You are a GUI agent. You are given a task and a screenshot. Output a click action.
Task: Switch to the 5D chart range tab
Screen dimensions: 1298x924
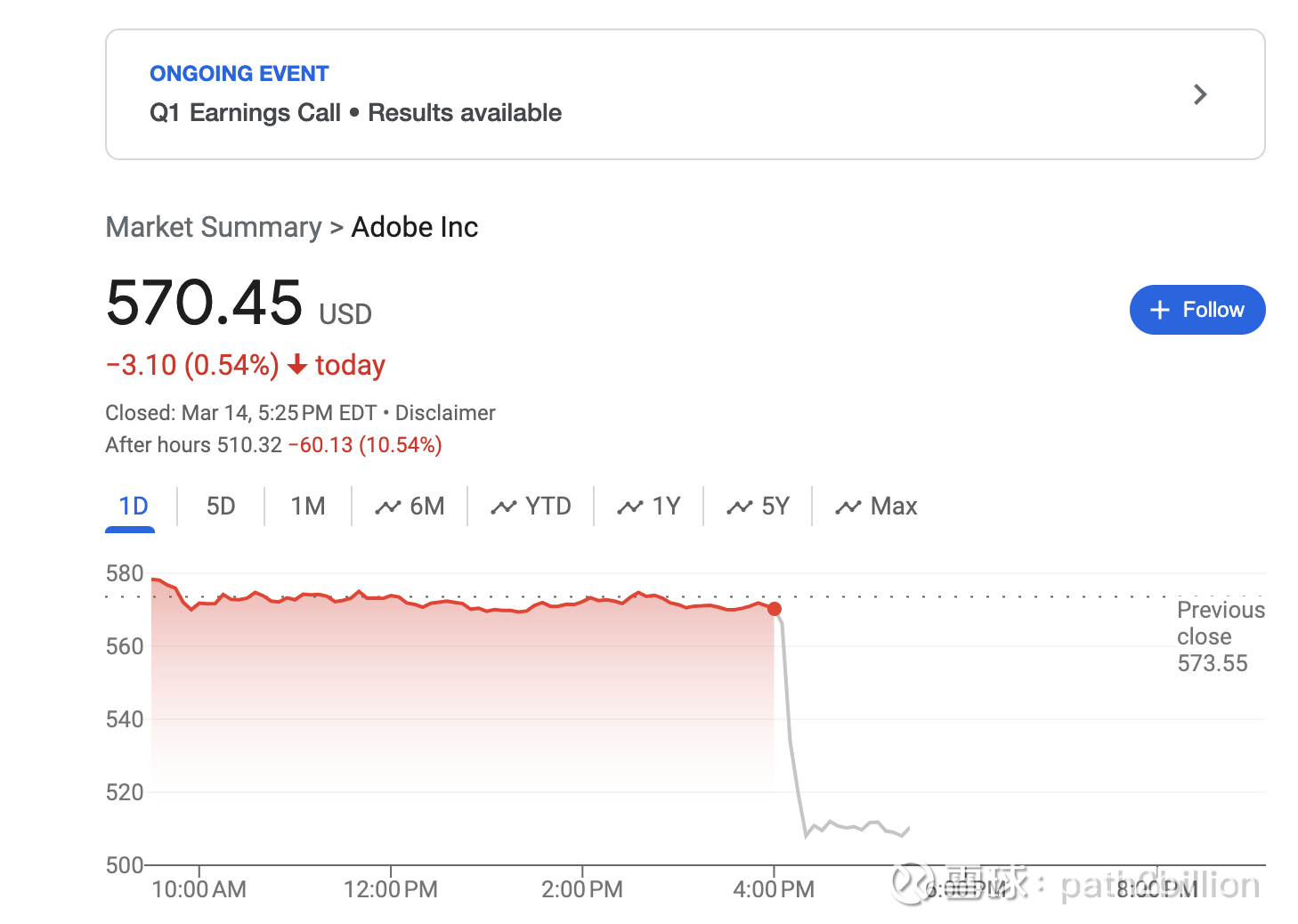(221, 506)
